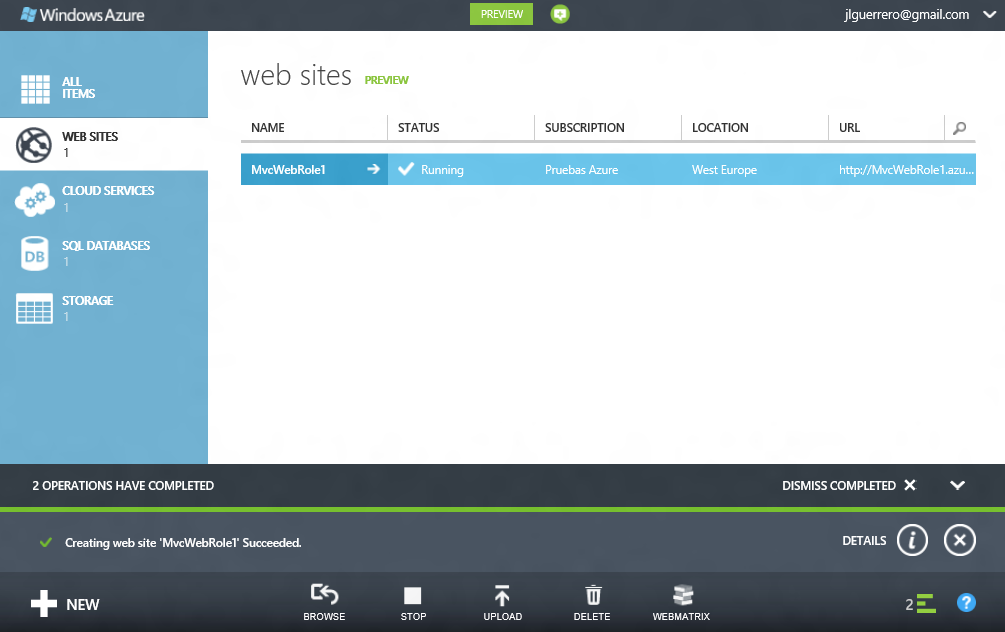The width and height of the screenshot is (1005, 632).
Task: Click the Browse icon in bottom toolbar
Action: (x=324, y=595)
